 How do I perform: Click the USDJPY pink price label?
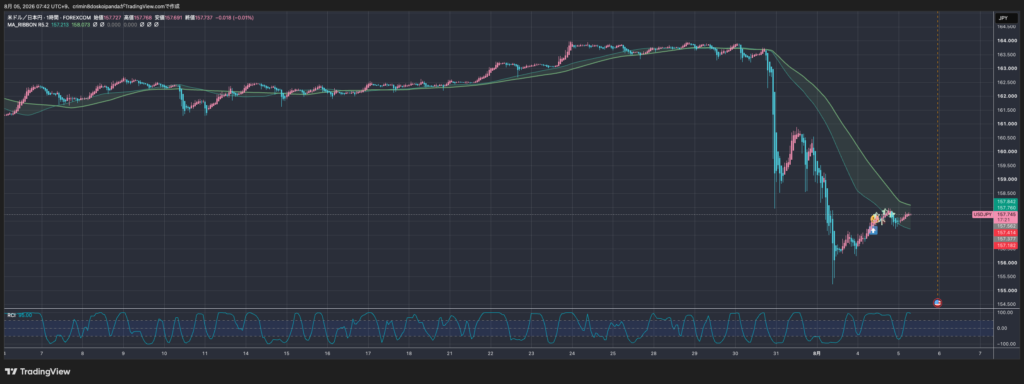click(982, 214)
